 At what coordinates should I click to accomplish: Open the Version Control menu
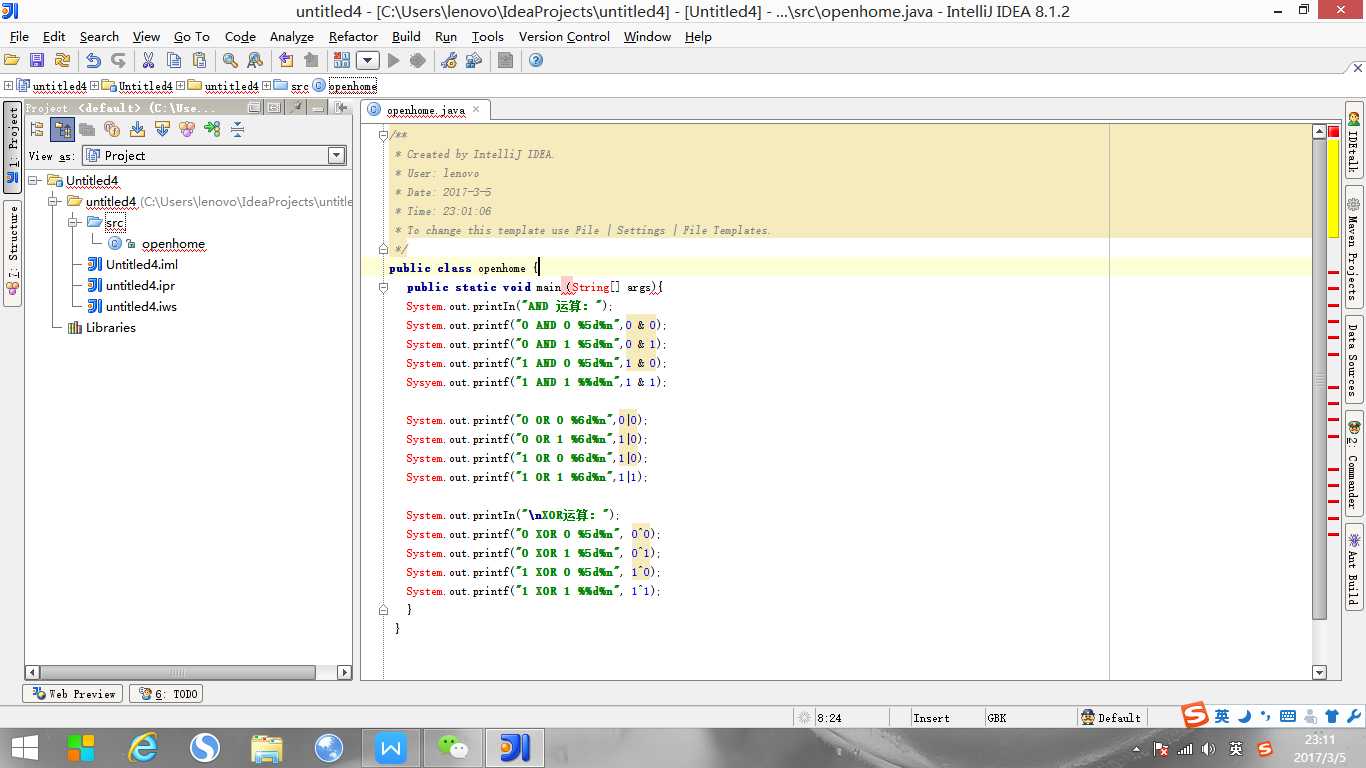coord(564,36)
